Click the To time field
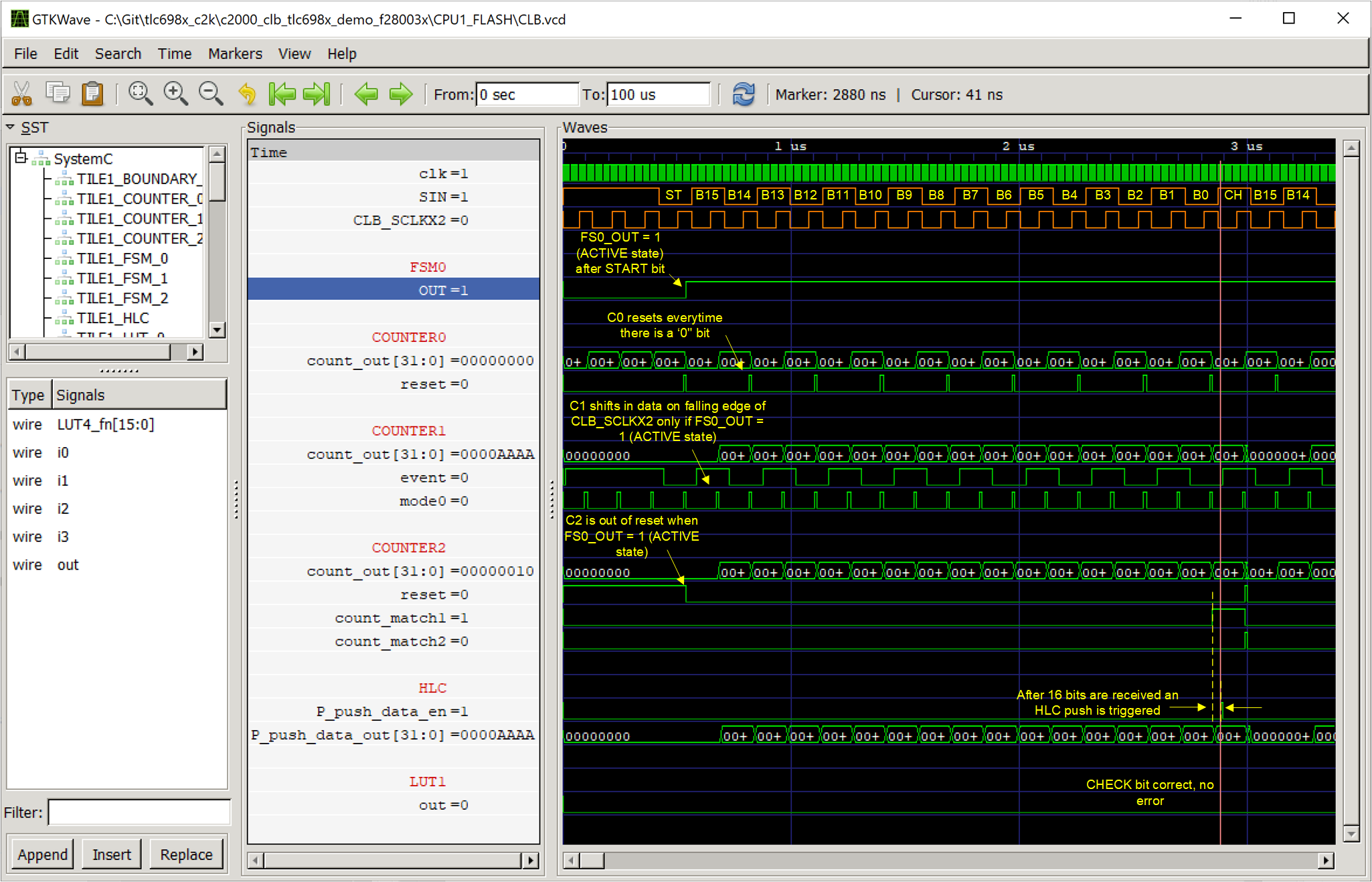This screenshot has width=1372, height=882. point(658,94)
